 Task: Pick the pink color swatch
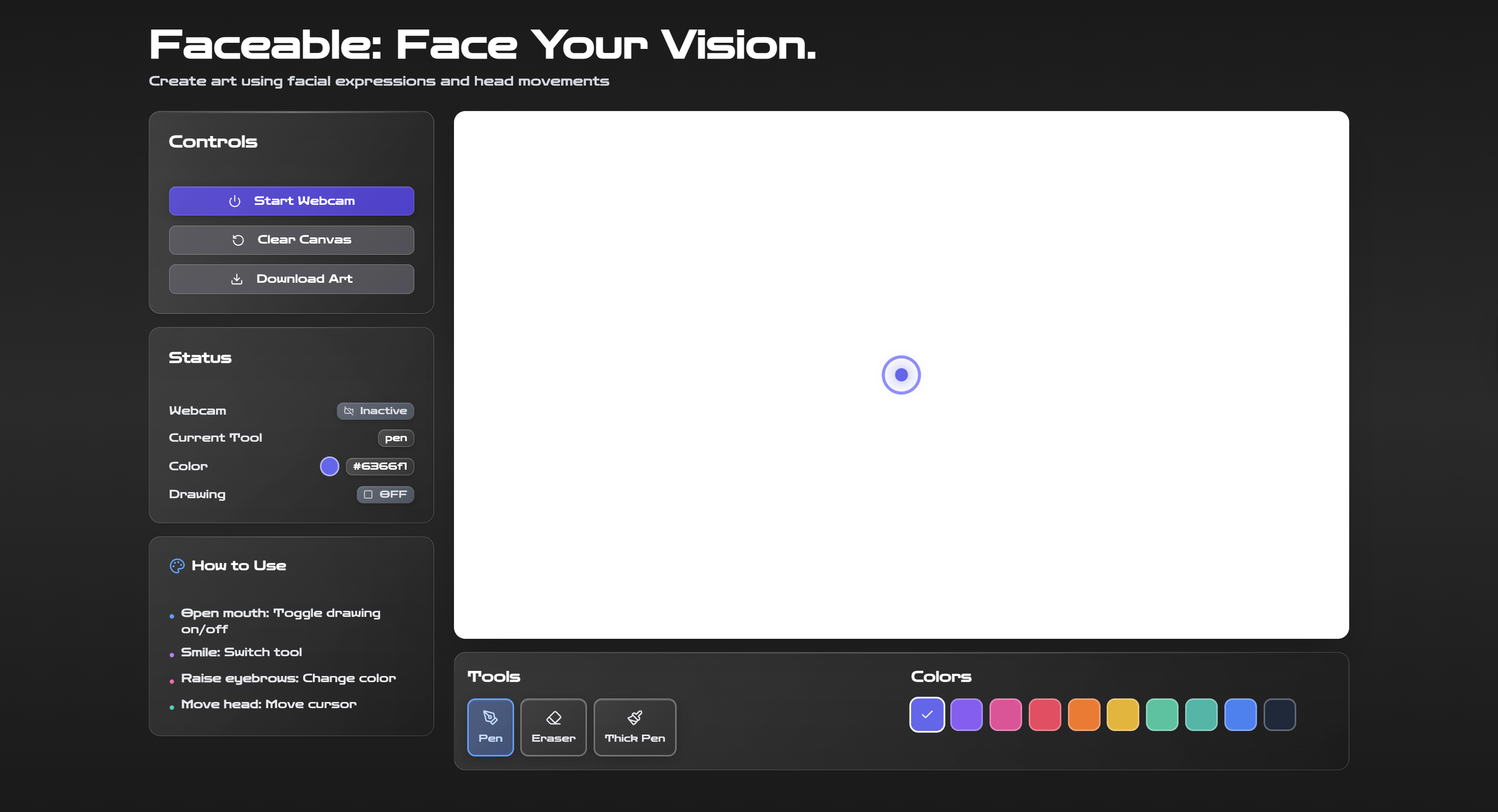(x=1005, y=714)
